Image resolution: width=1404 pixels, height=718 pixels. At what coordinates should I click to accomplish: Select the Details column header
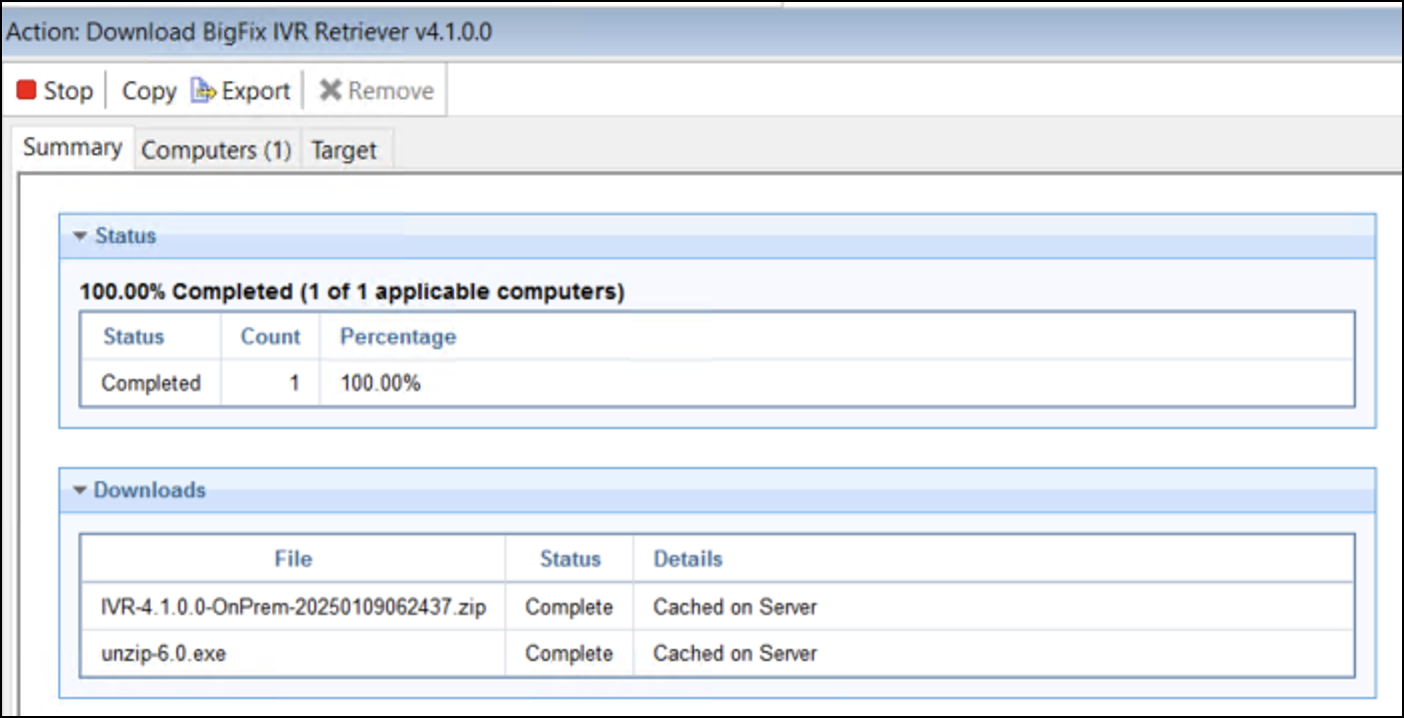688,559
